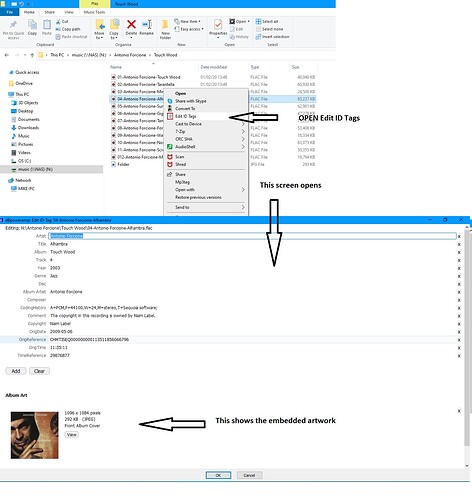The width and height of the screenshot is (472, 500).
Task: Click Pin to Quick access icon
Action: click(x=13, y=25)
